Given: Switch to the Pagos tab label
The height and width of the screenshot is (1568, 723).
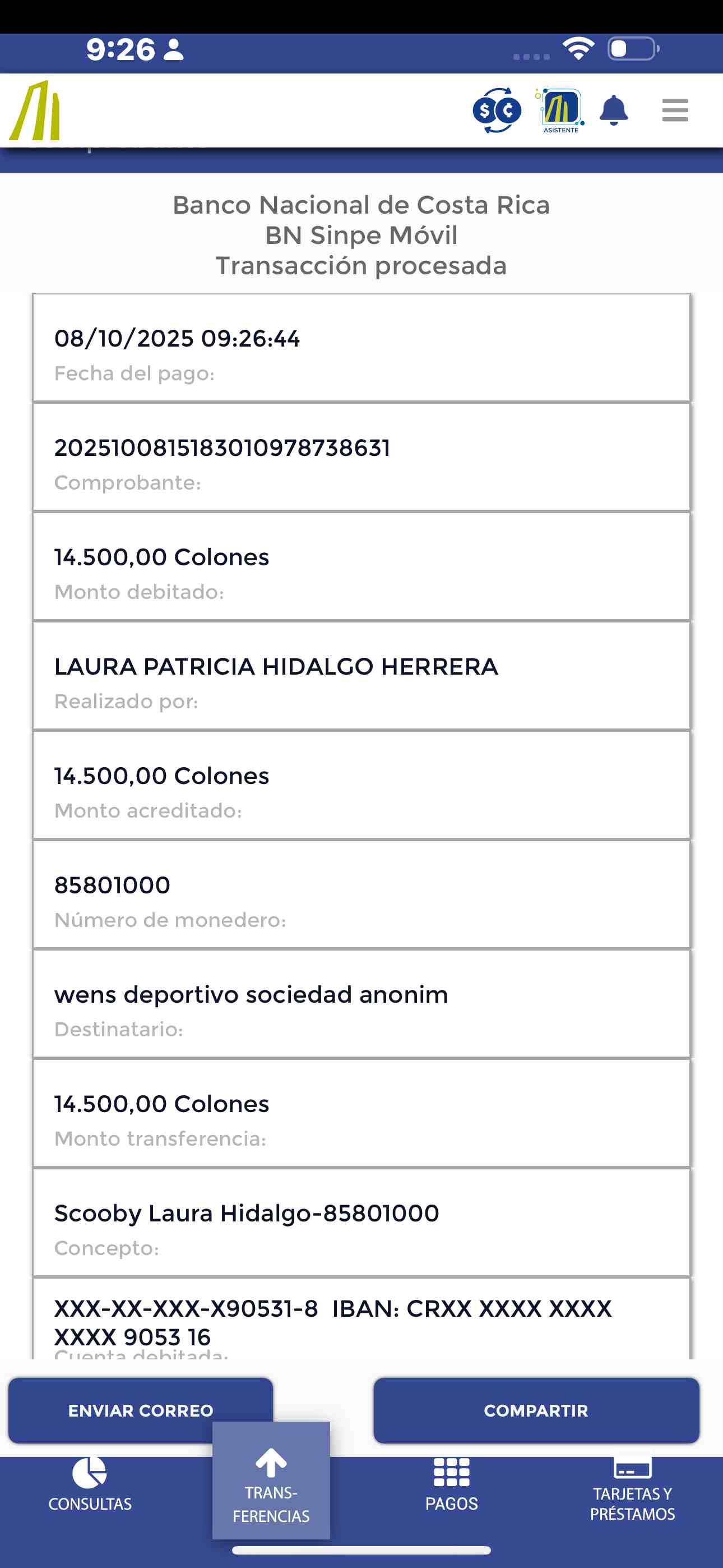Looking at the screenshot, I should pyautogui.click(x=451, y=1504).
